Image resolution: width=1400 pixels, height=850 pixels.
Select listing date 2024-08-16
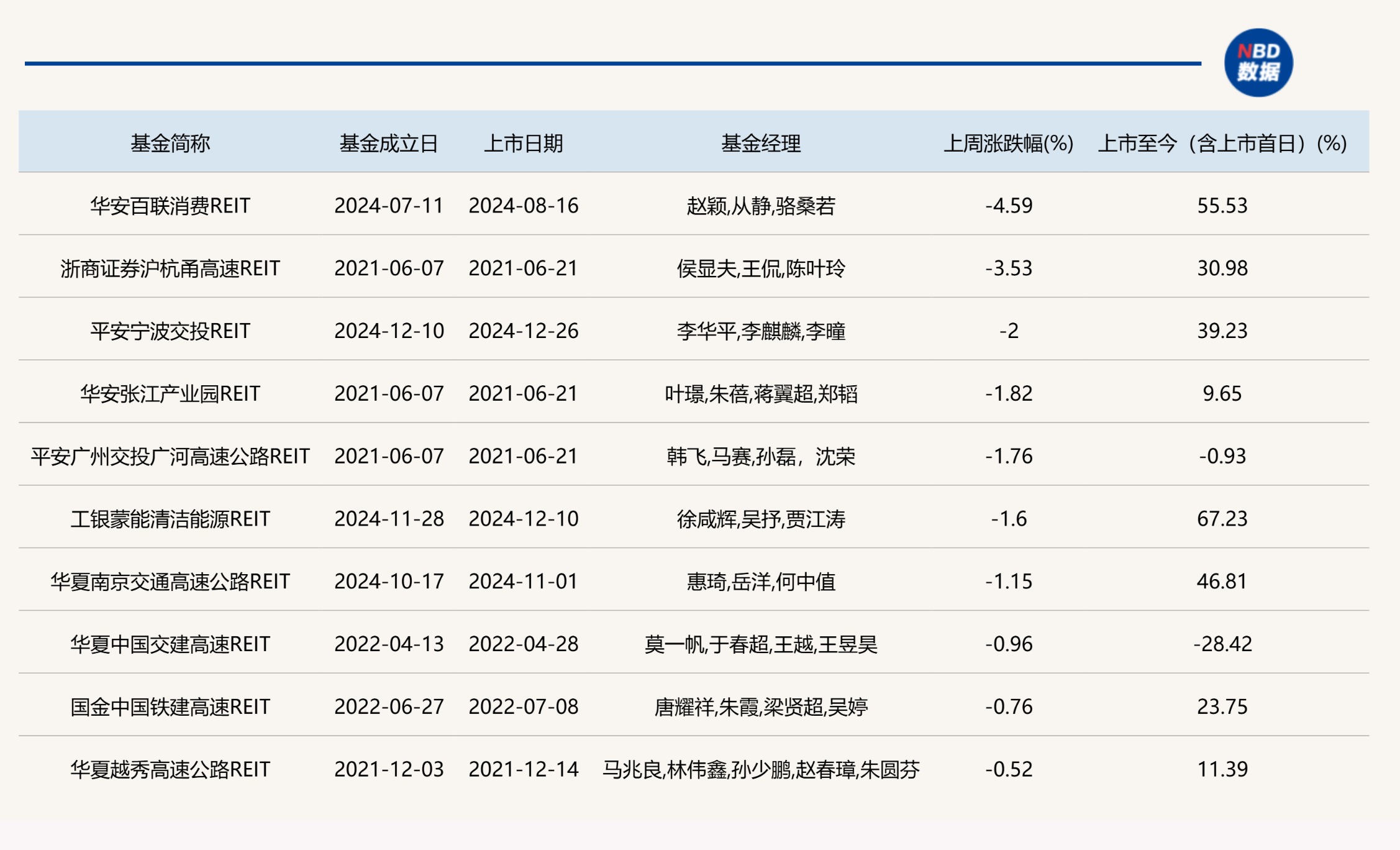[524, 206]
